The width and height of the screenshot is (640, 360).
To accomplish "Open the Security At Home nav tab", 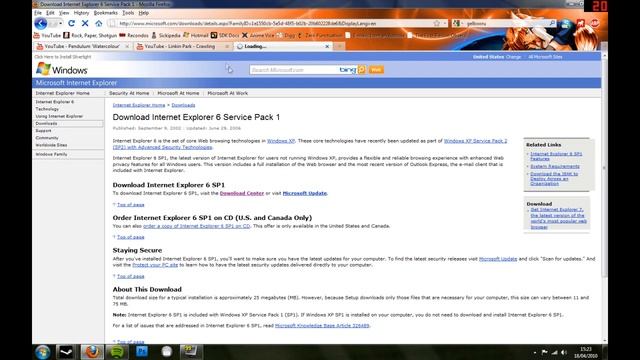I will [129, 93].
